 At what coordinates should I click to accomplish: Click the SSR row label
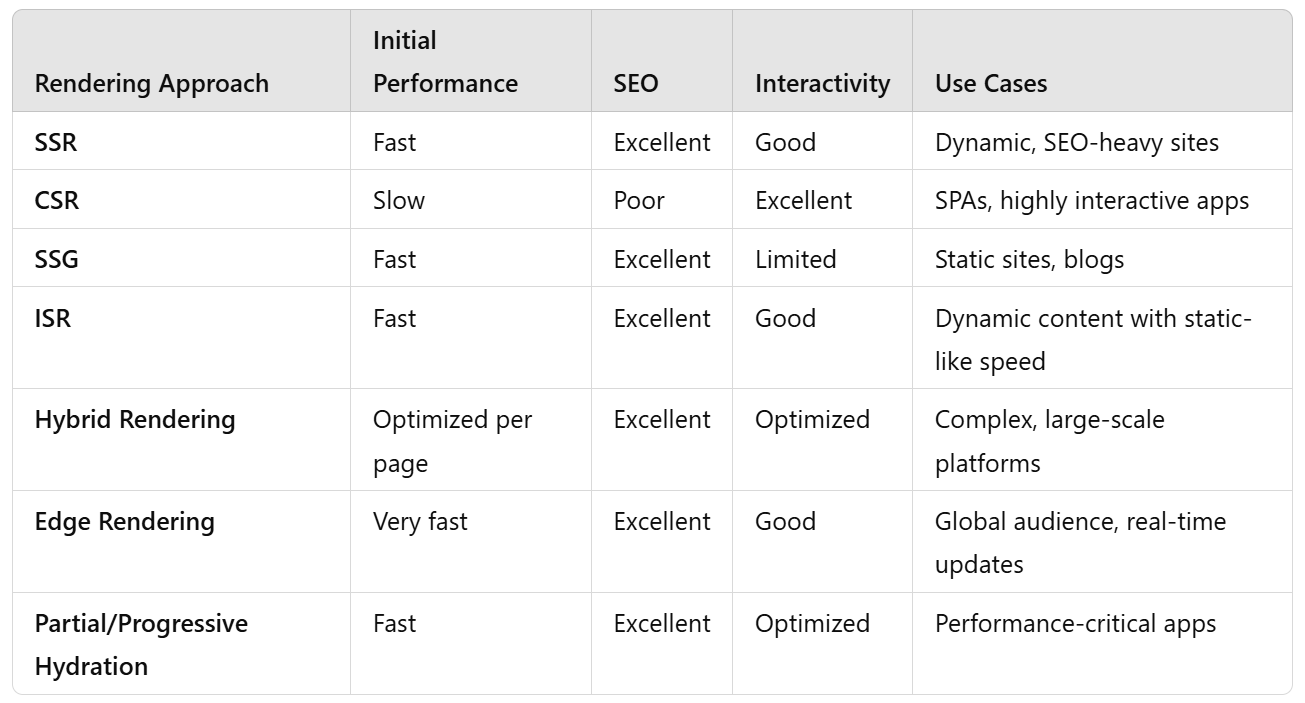pos(56,142)
